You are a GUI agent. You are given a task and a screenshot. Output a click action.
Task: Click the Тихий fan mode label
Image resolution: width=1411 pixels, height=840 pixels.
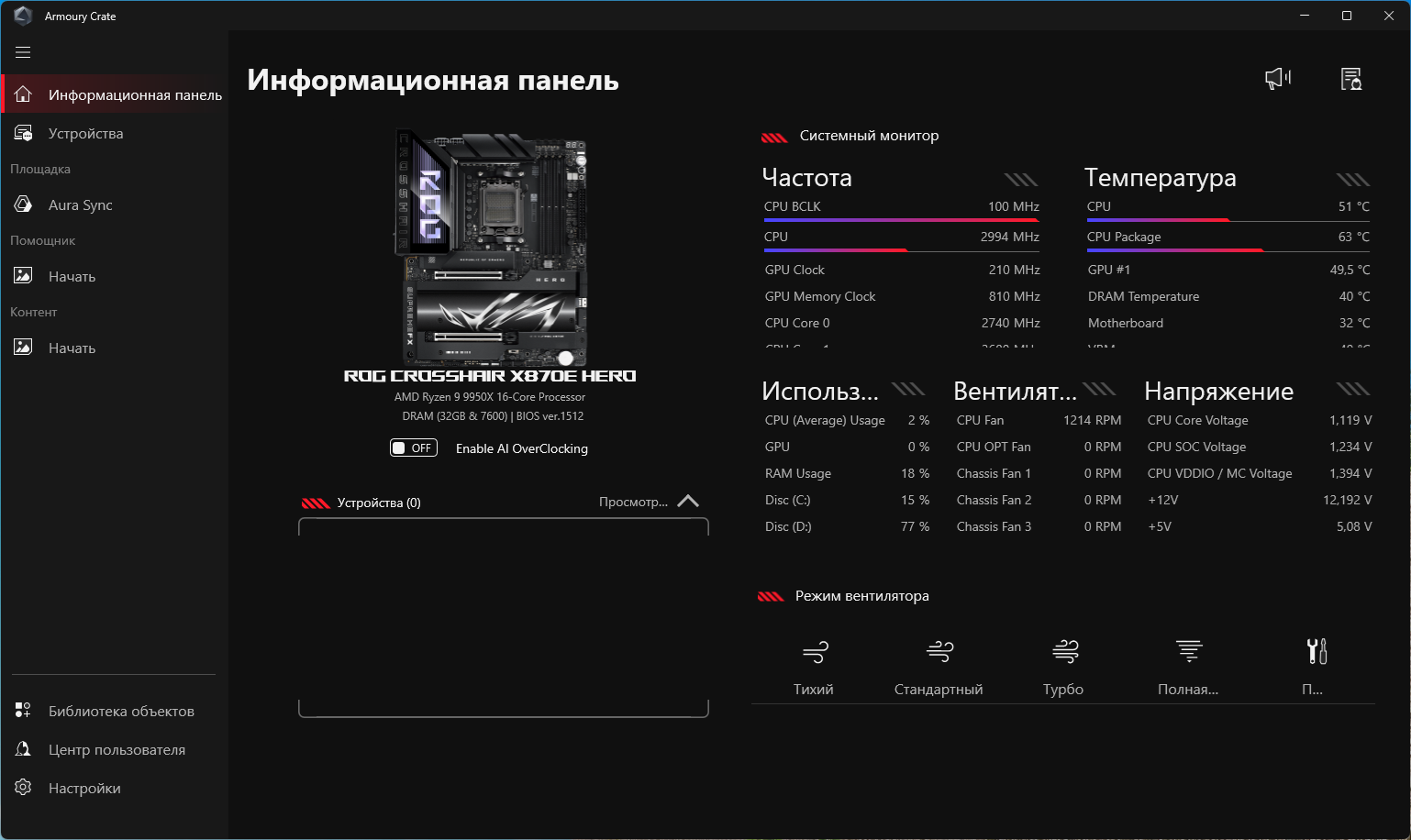point(814,690)
